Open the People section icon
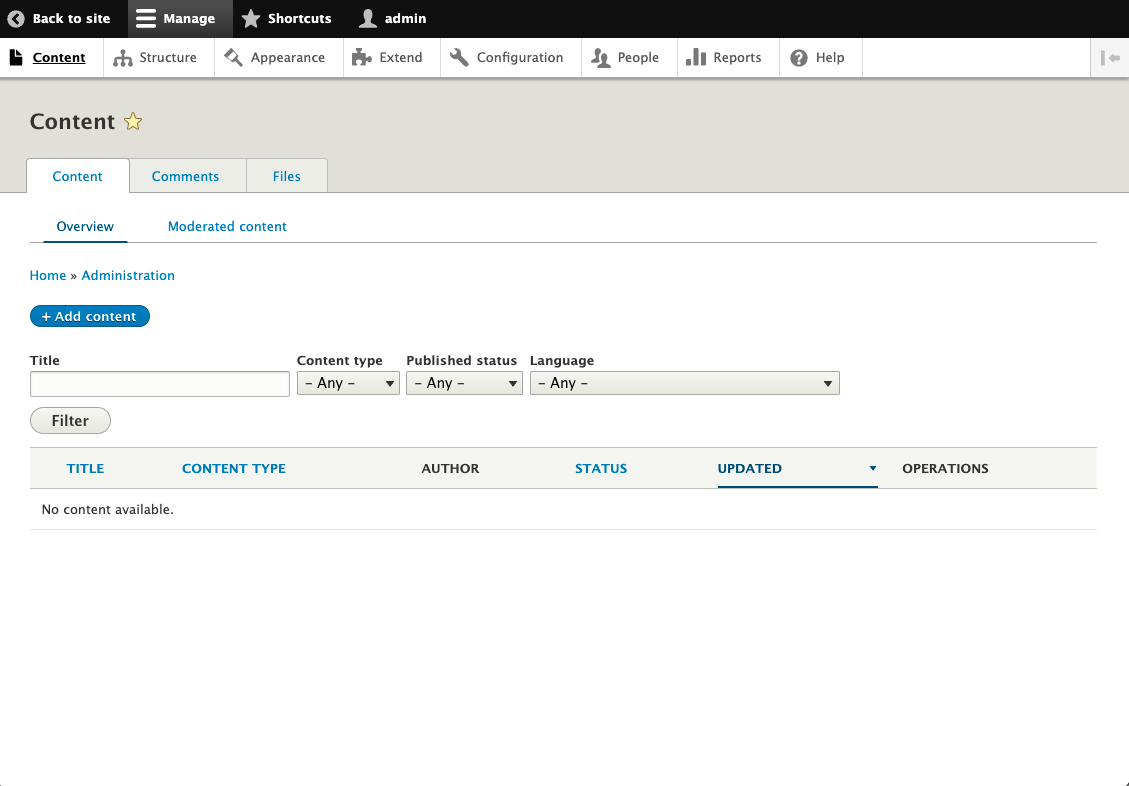Viewport: 1129px width, 786px height. click(x=599, y=57)
